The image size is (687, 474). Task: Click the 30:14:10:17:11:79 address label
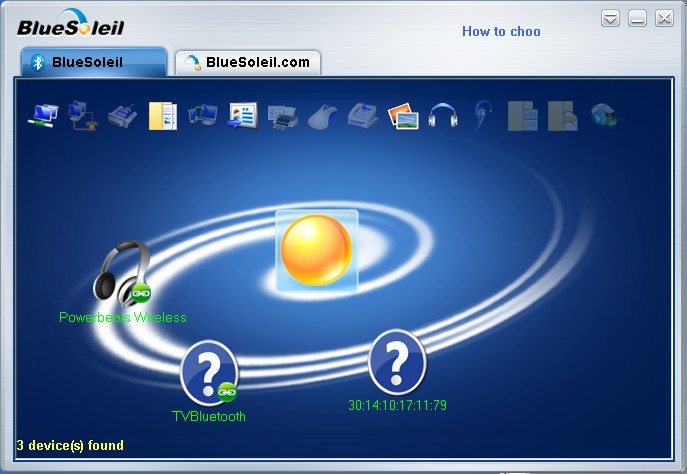397,405
